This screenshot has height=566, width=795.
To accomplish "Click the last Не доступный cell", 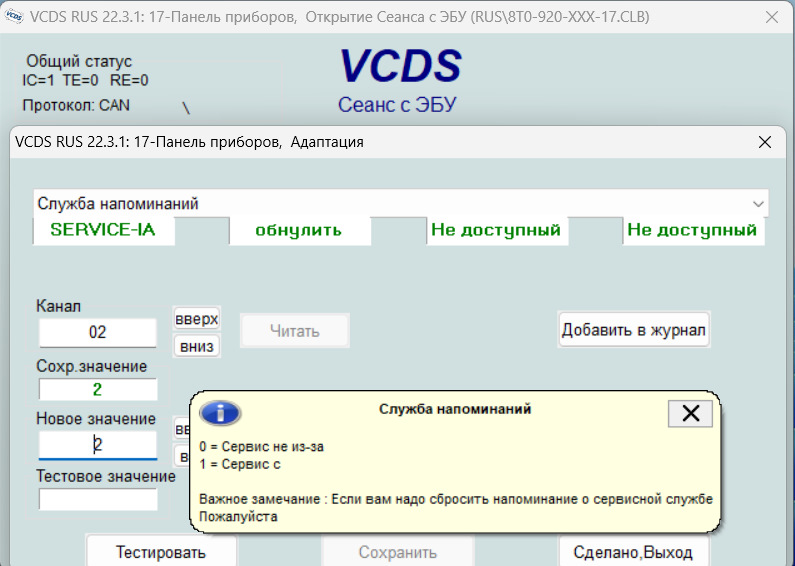I will tap(693, 230).
